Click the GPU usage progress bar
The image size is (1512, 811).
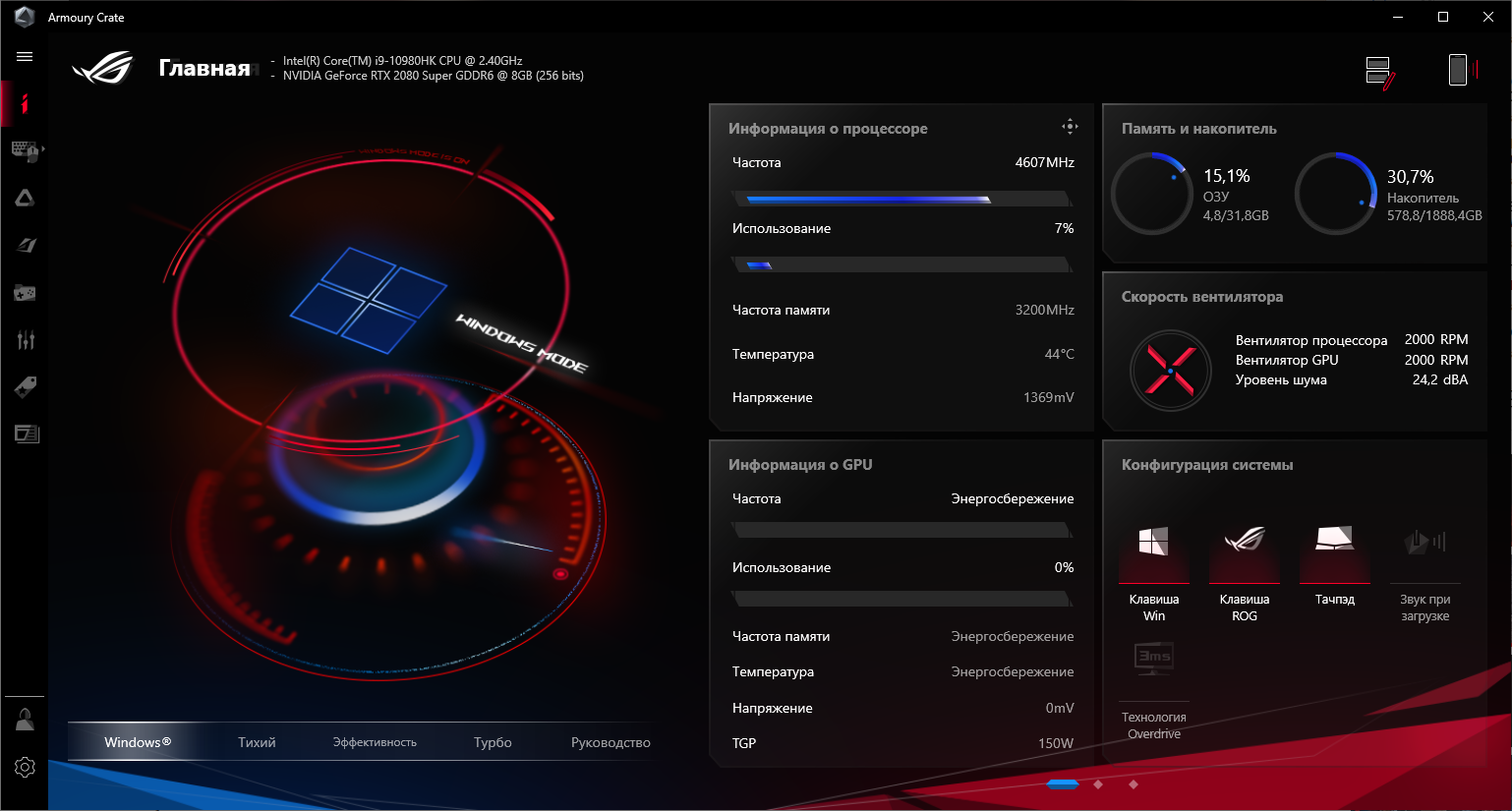click(901, 599)
